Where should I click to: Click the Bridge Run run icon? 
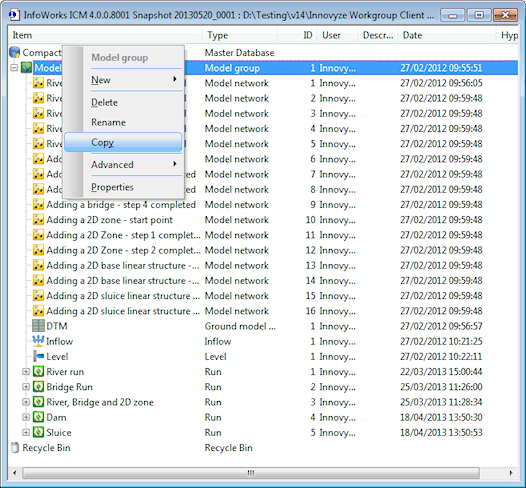coord(38,387)
